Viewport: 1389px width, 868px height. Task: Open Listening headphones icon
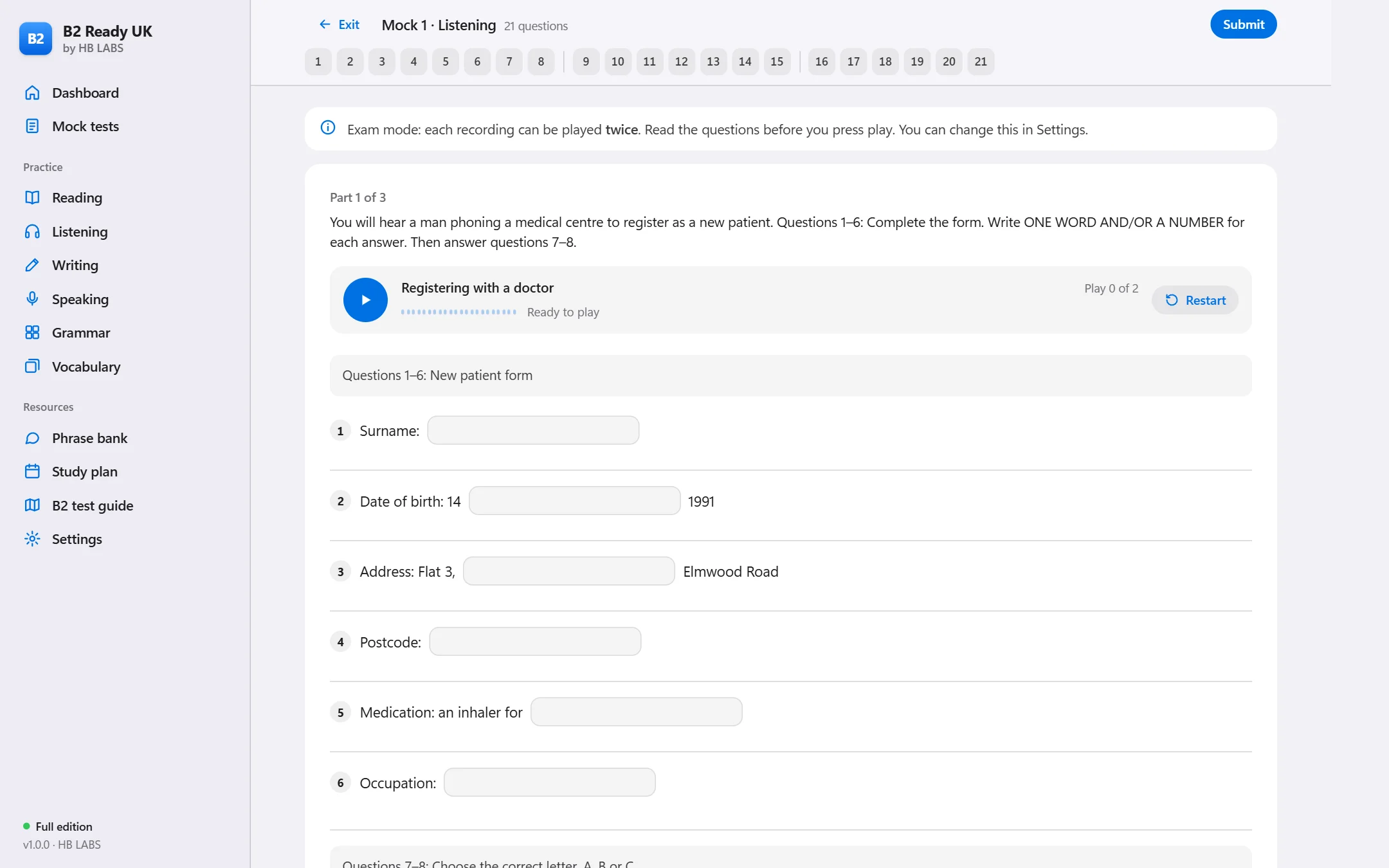(x=32, y=231)
